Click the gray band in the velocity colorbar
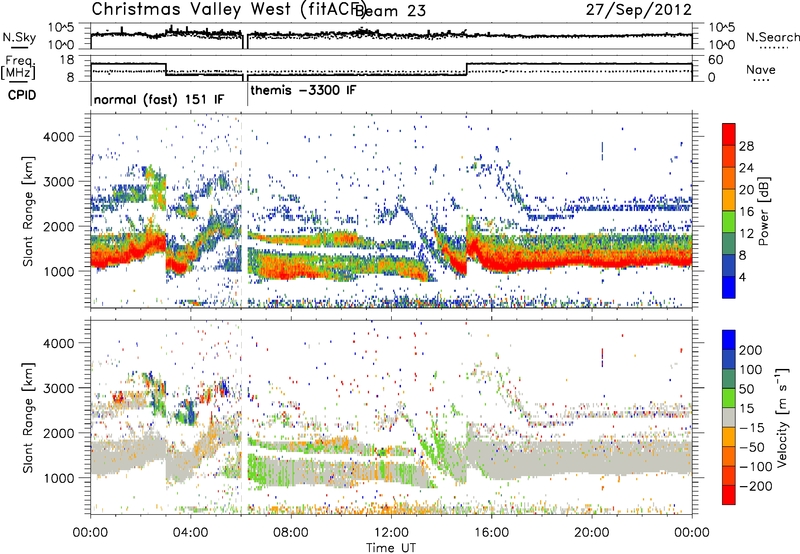The image size is (800, 554). (x=729, y=417)
